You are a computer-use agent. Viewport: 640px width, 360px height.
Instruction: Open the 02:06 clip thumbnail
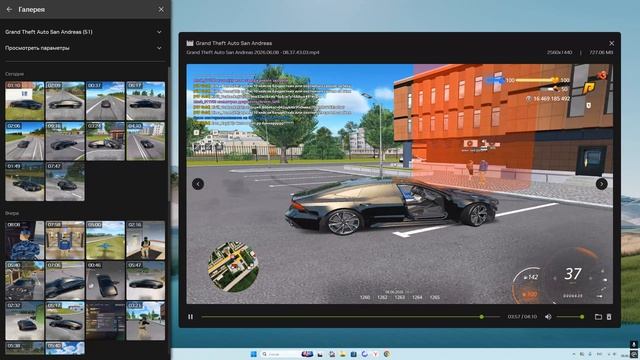(x=25, y=141)
